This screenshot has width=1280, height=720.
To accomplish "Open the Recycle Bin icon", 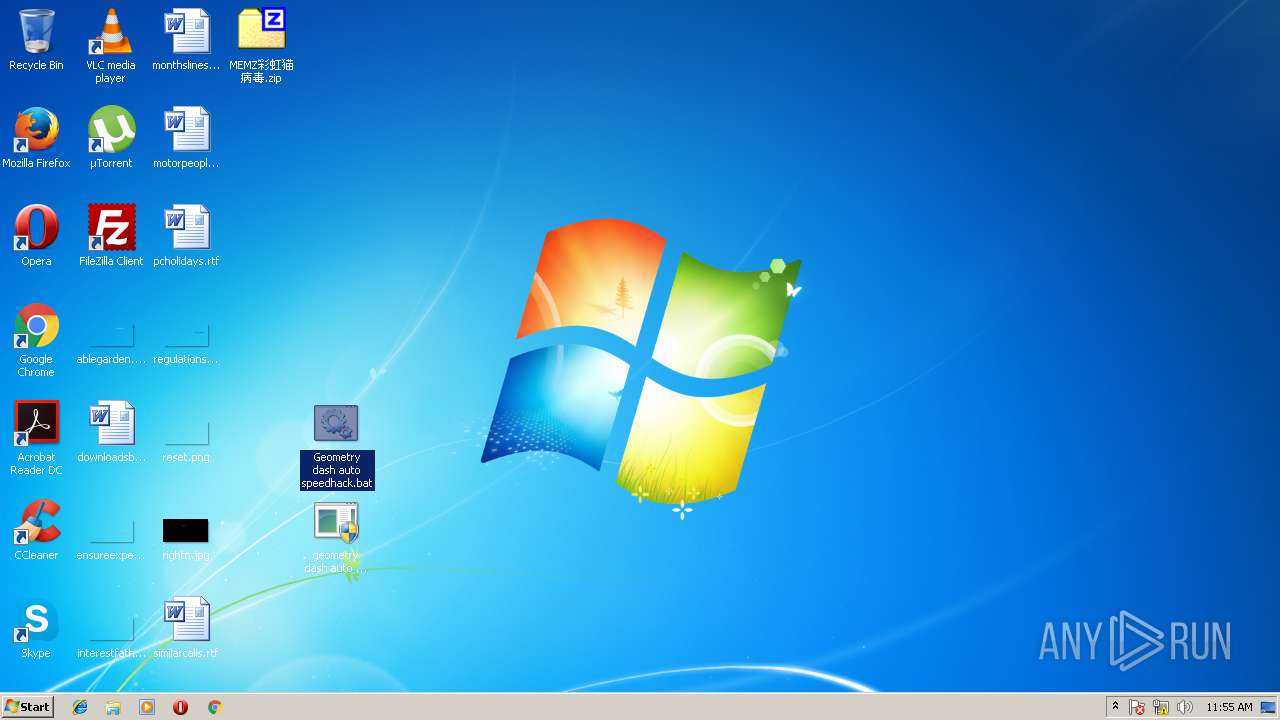I will pos(36,32).
